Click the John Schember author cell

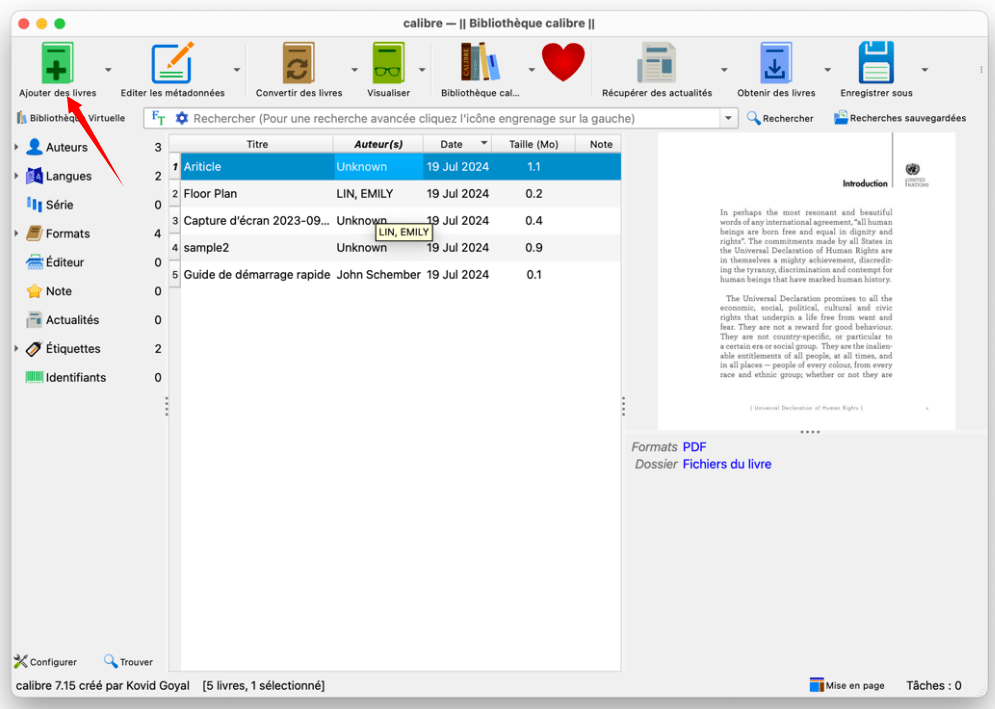(378, 275)
